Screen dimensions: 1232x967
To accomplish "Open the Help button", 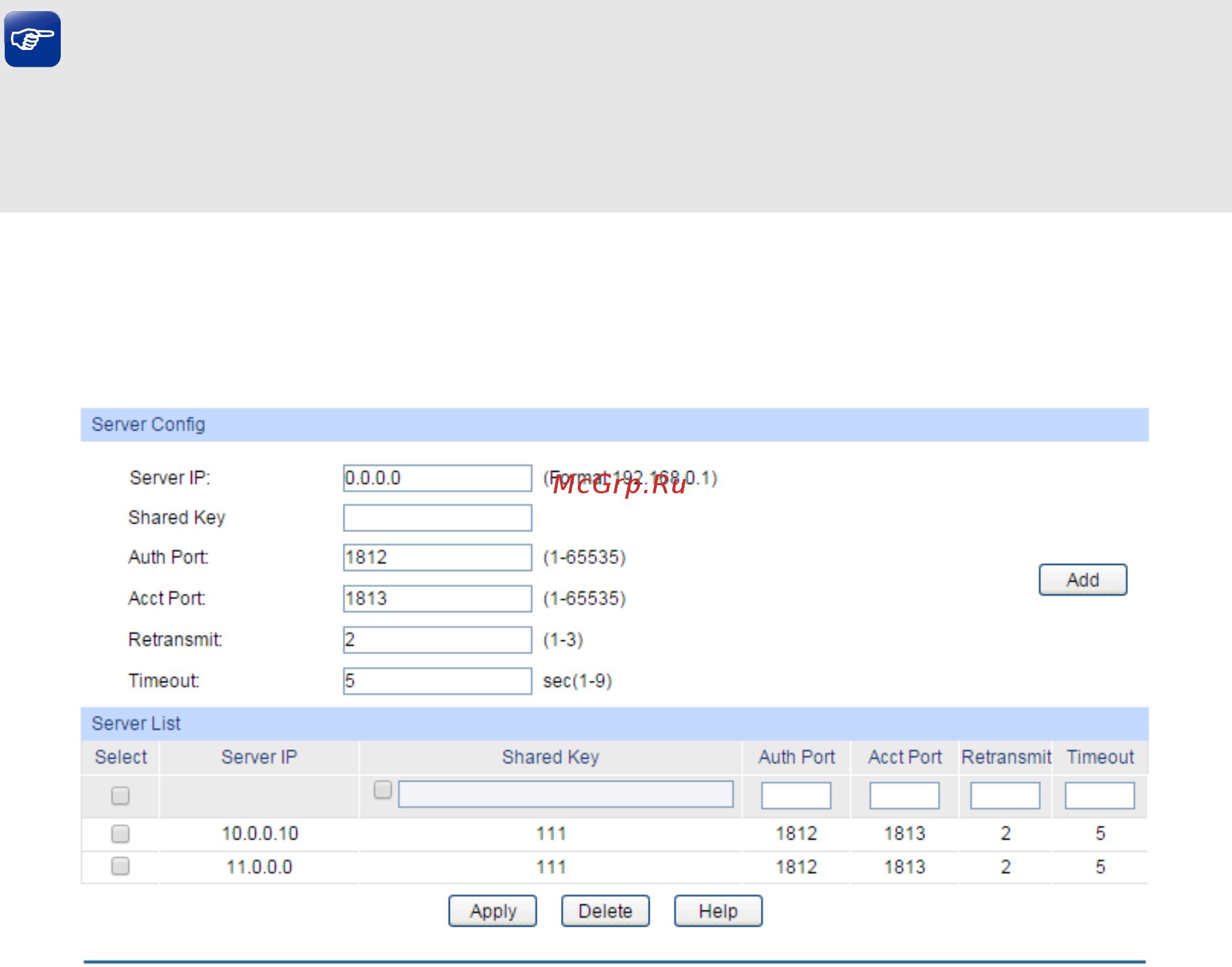I will (x=718, y=911).
